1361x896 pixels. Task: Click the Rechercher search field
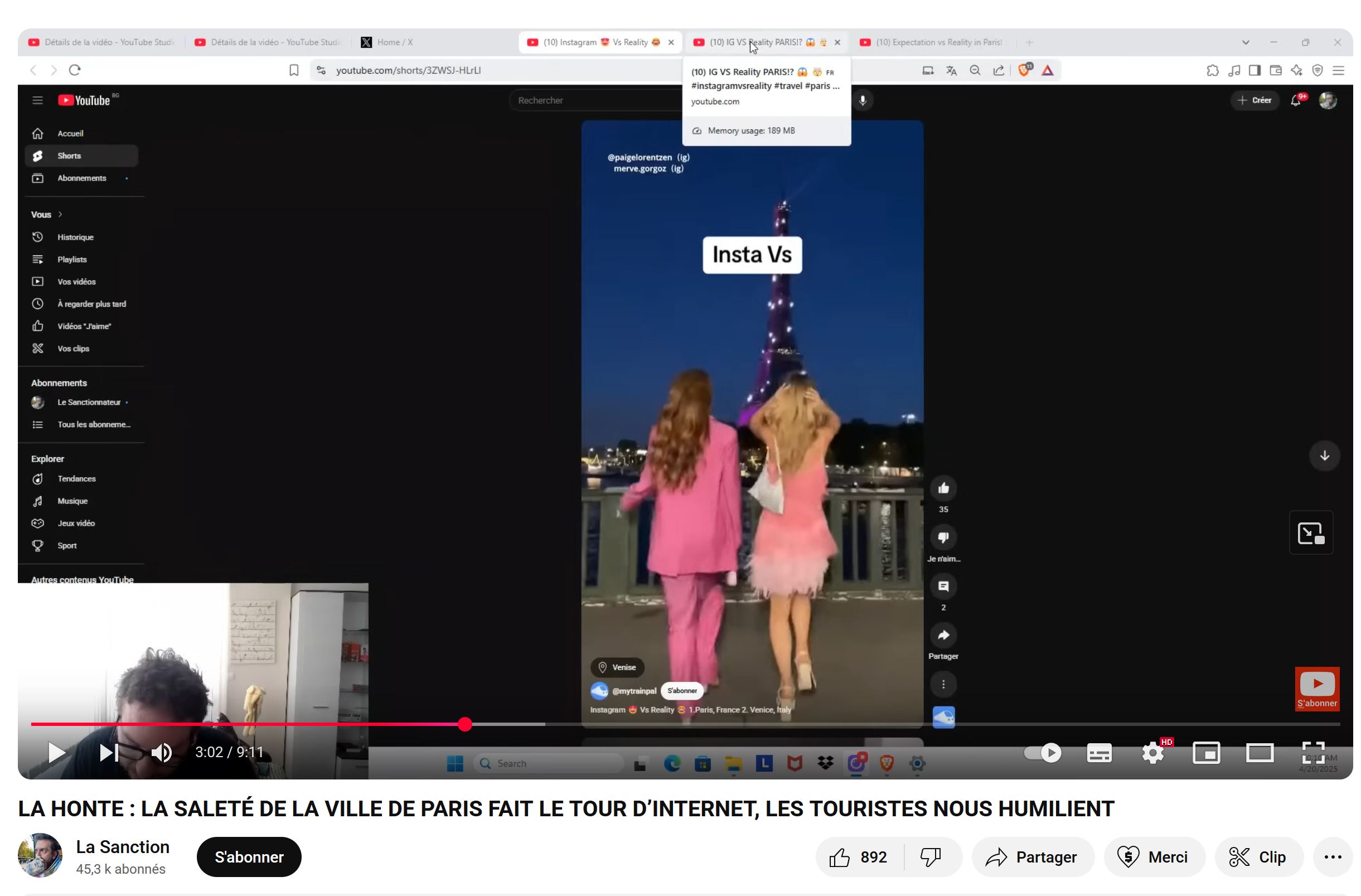click(x=595, y=100)
